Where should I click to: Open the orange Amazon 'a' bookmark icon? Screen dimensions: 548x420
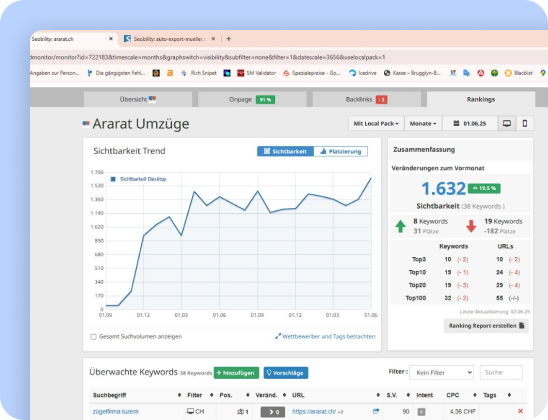pyautogui.click(x=170, y=73)
